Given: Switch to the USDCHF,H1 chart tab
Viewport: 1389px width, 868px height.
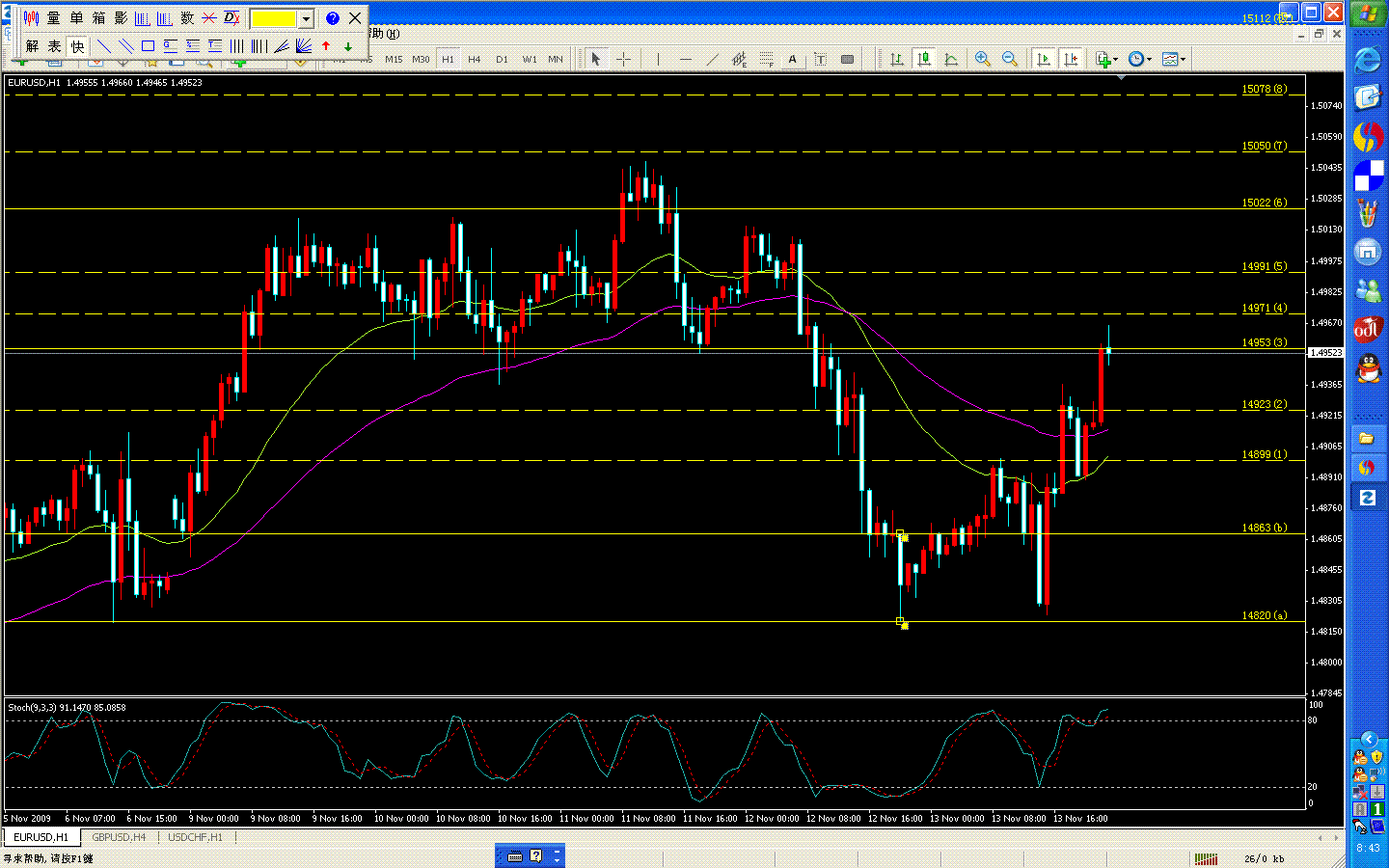Looking at the screenshot, I should pos(195,837).
